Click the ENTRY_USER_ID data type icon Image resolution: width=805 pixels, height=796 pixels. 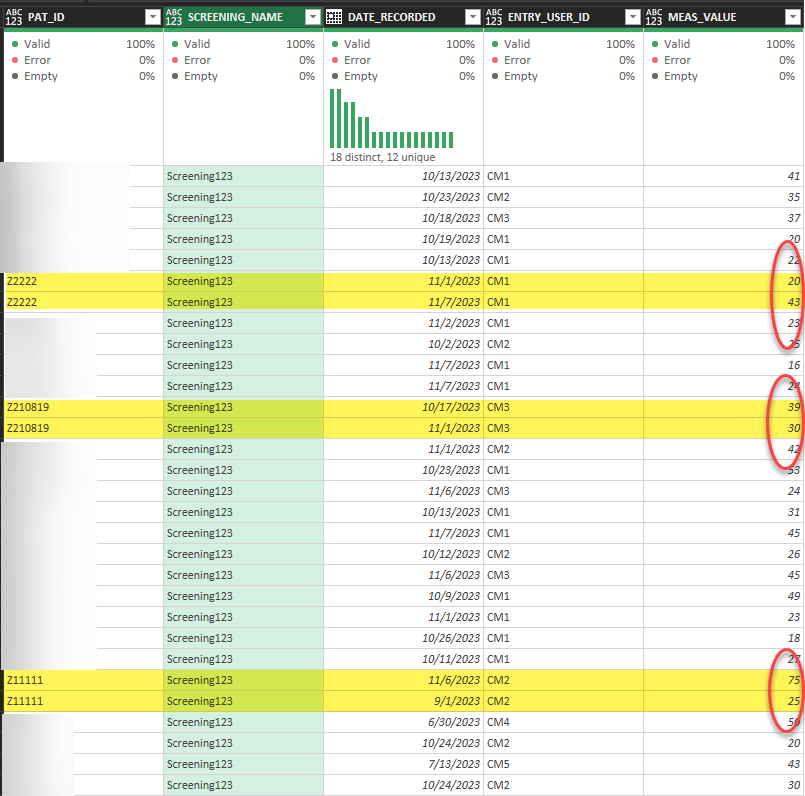494,17
